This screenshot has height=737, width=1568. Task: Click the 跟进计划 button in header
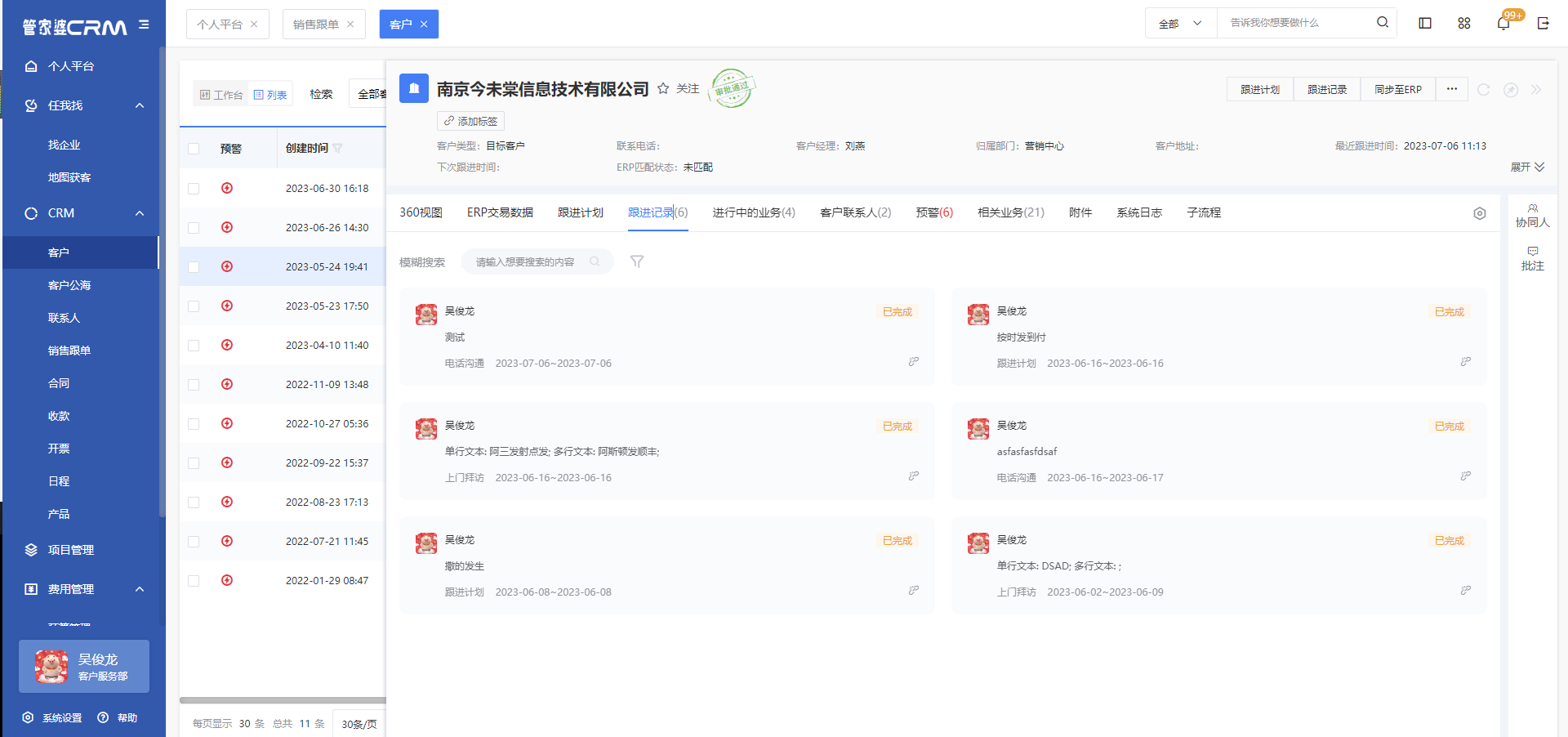(x=1260, y=89)
